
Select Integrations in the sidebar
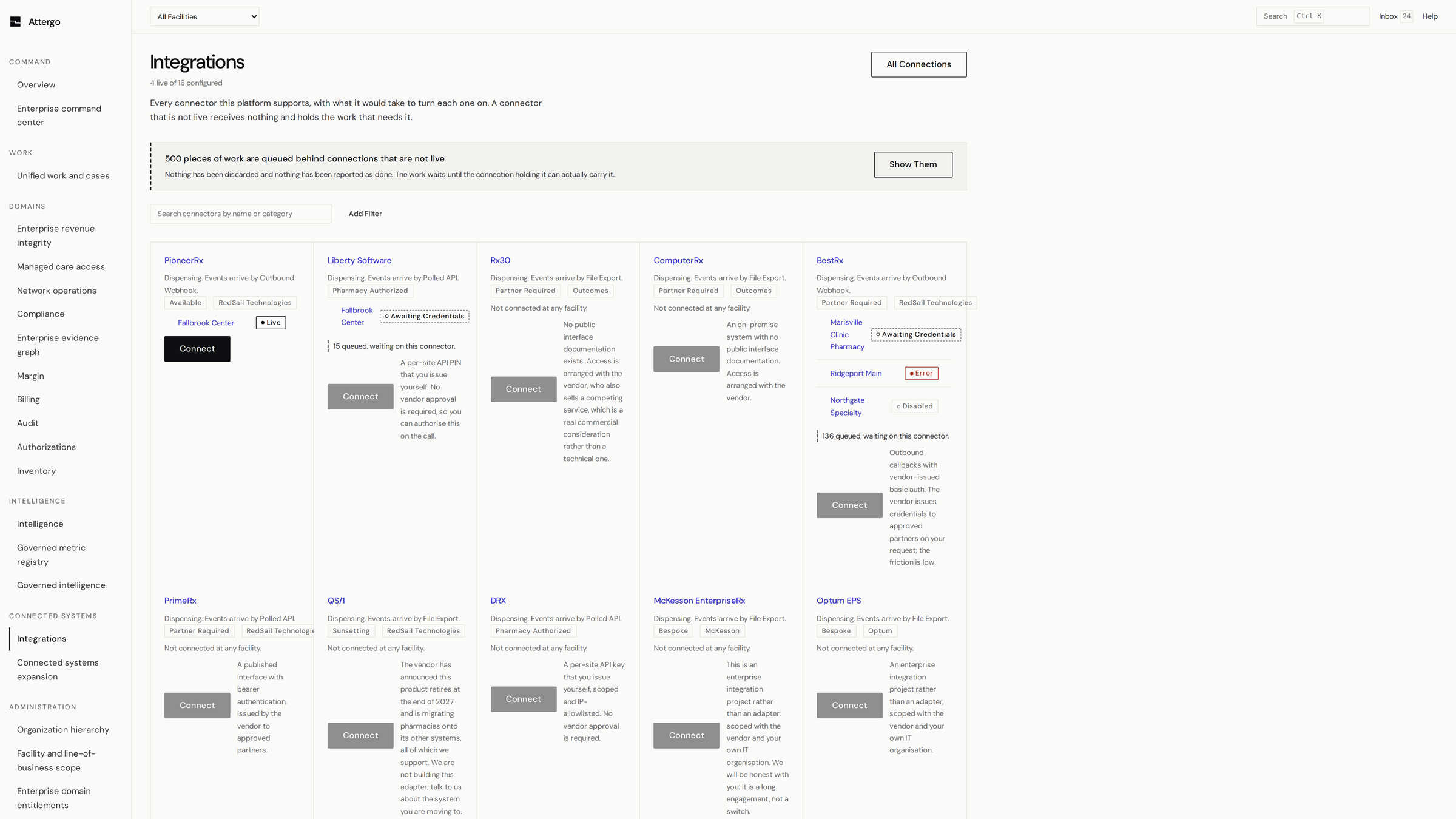coord(41,639)
